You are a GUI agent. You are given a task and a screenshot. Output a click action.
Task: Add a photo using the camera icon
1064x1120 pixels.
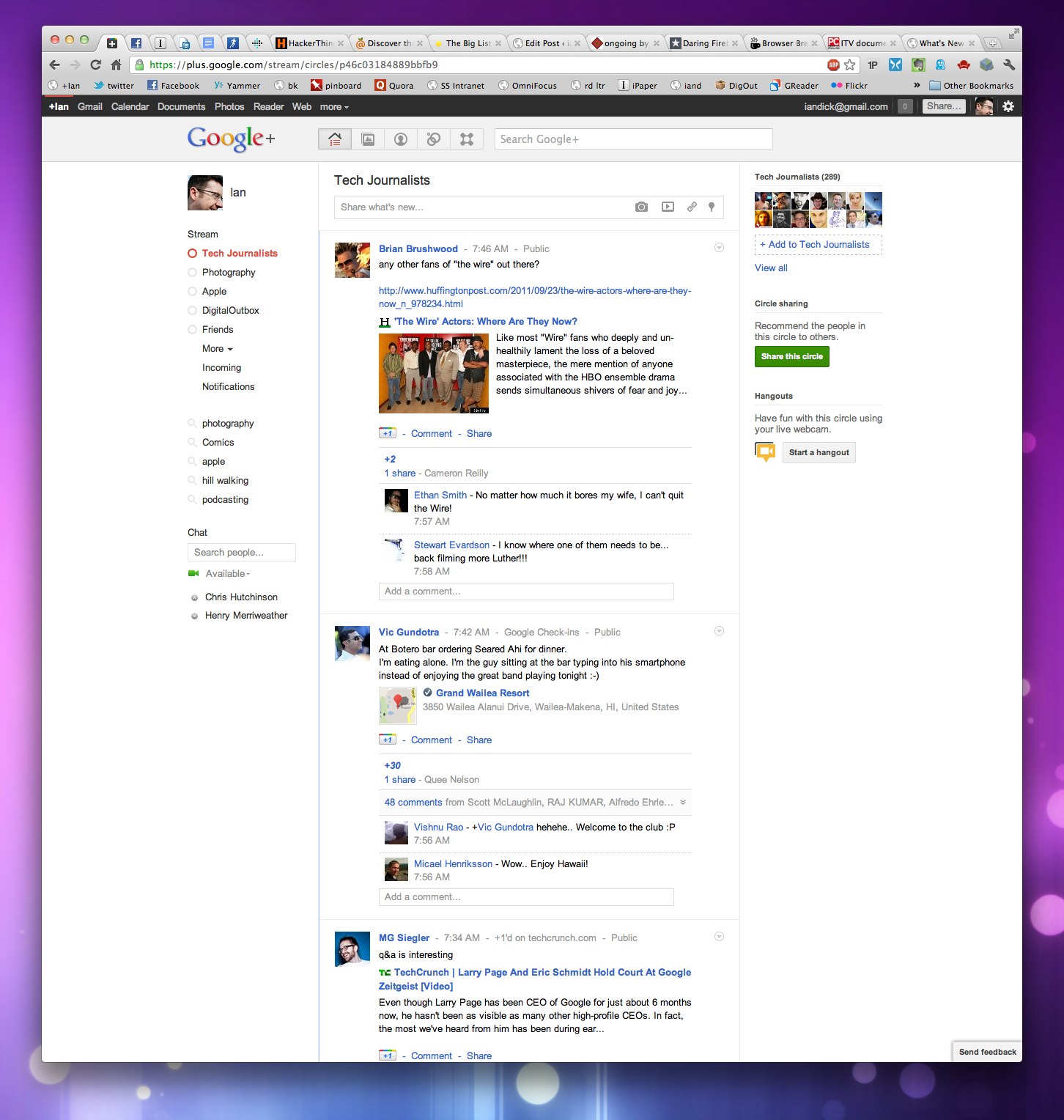pos(642,207)
